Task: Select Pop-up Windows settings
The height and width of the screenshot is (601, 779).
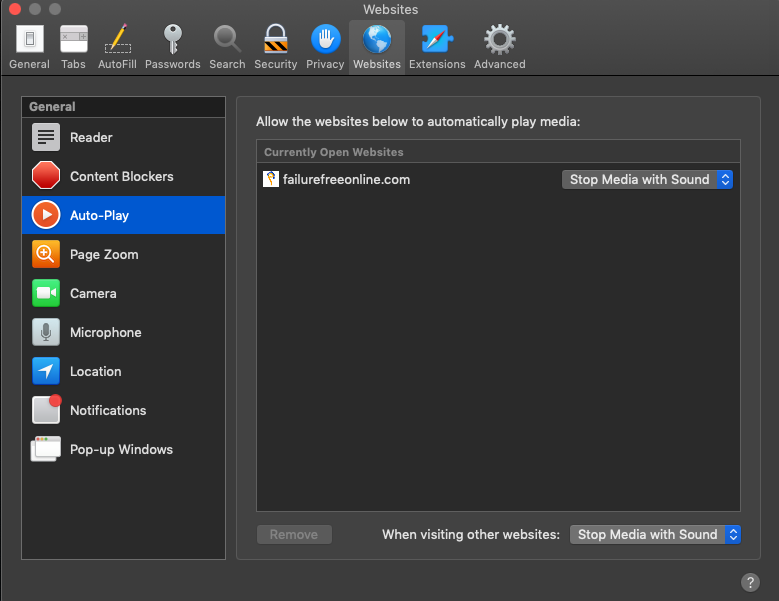Action: (x=123, y=449)
